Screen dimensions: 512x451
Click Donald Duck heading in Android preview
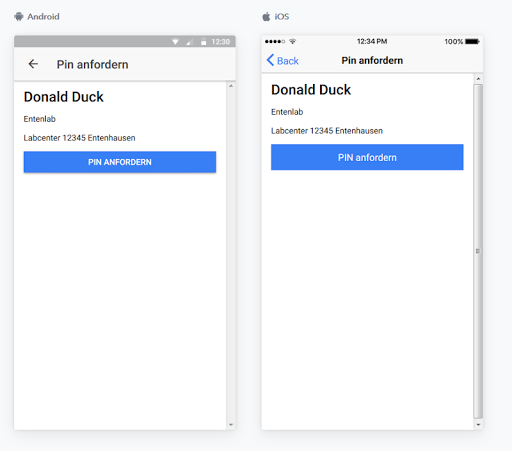[64, 97]
